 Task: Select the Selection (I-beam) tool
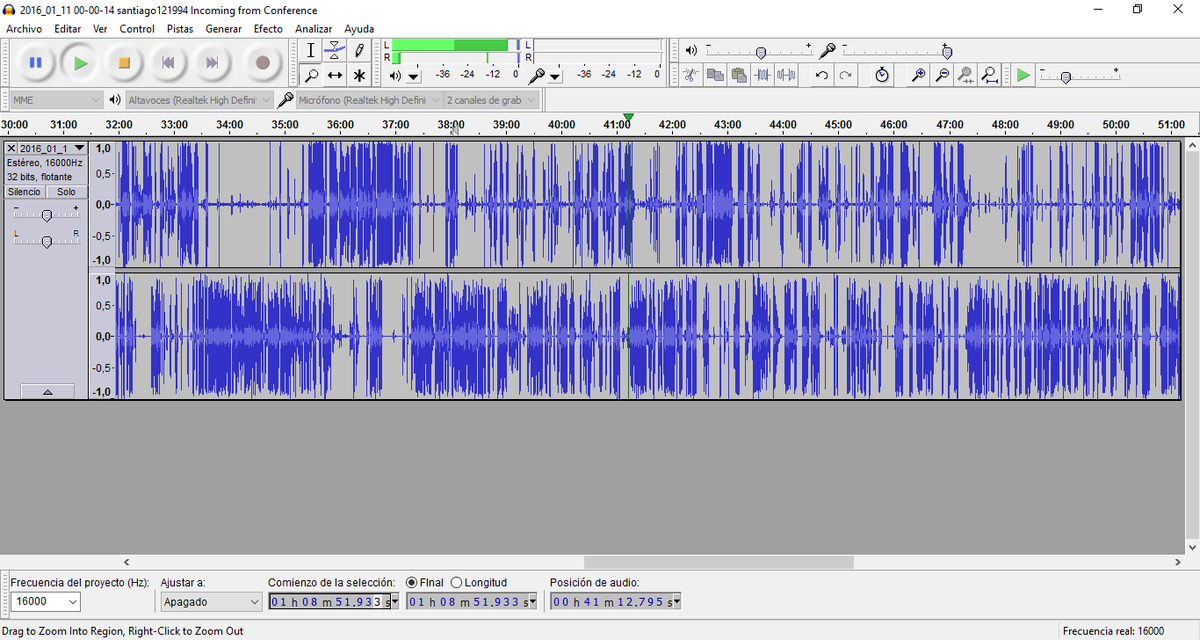[311, 50]
